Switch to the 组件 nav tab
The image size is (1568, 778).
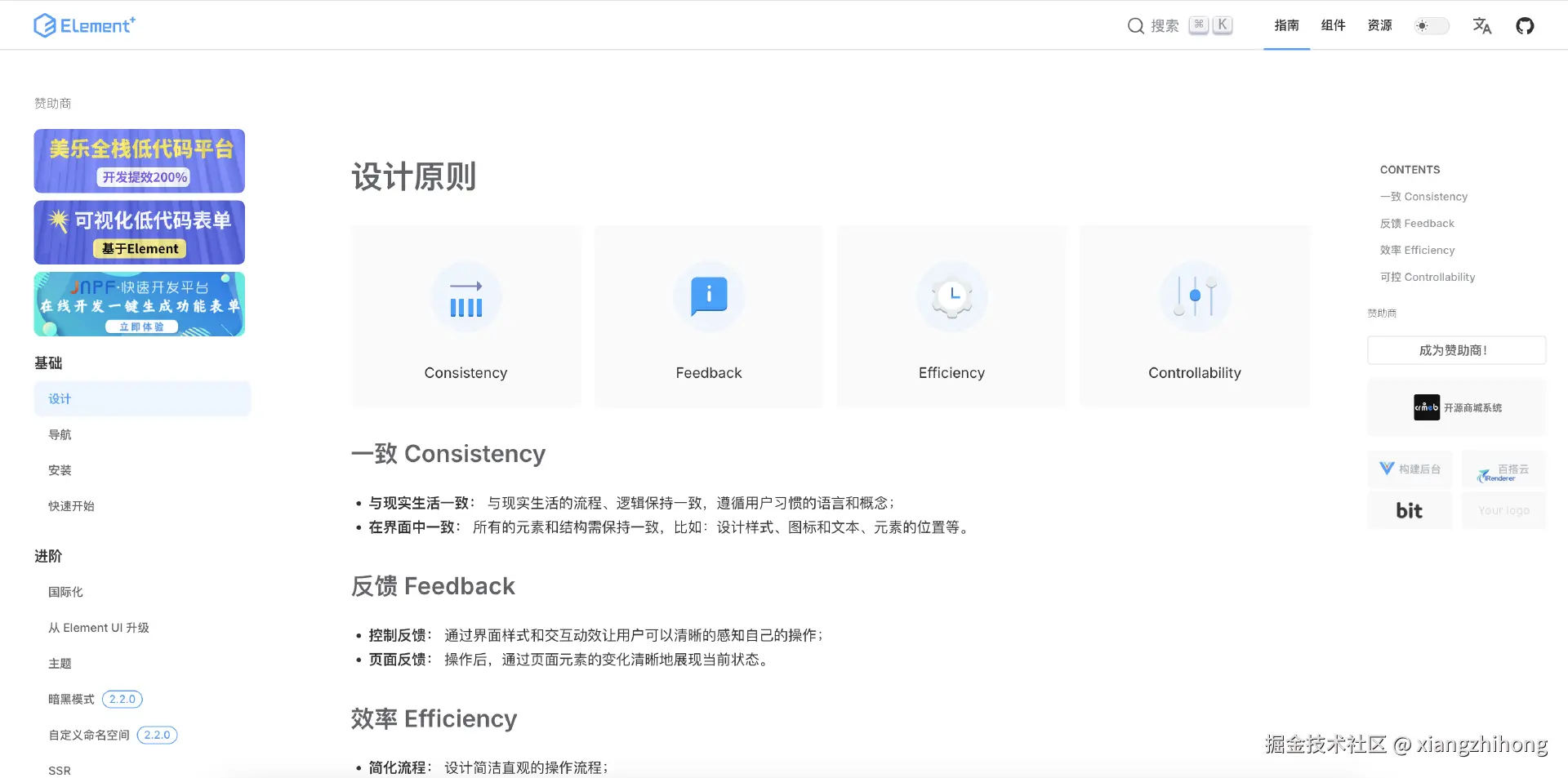[1333, 25]
